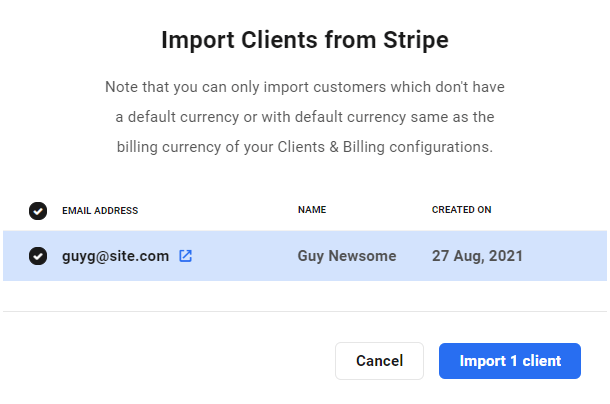This screenshot has width=610, height=404.
Task: Open guyg@site.com external link icon
Action: pyautogui.click(x=186, y=256)
